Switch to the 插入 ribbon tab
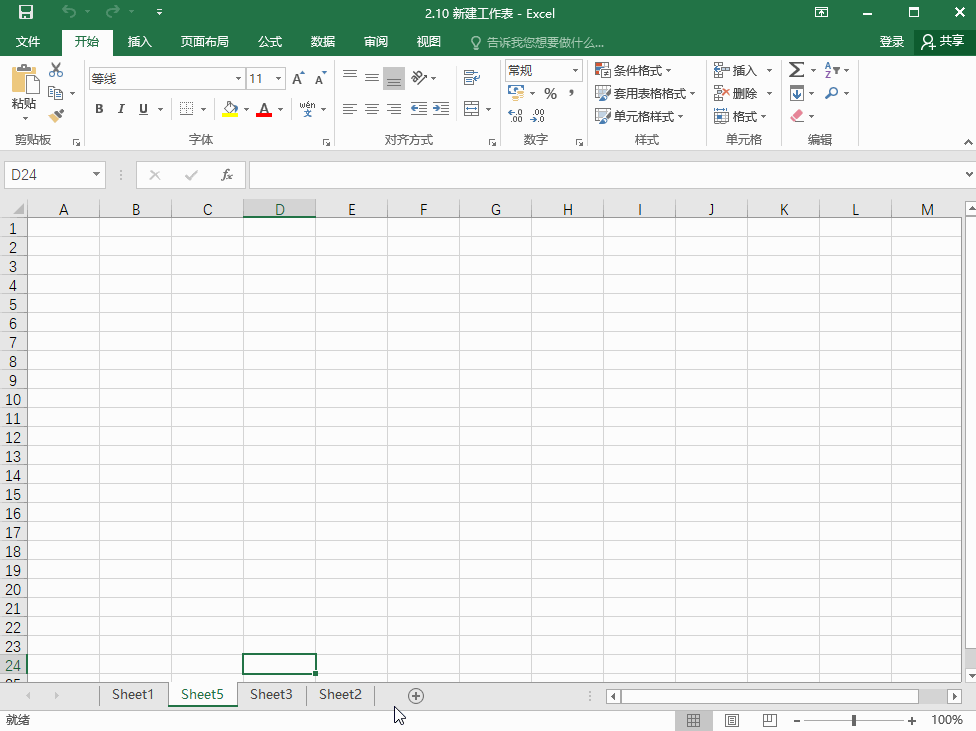Image resolution: width=976 pixels, height=731 pixels. (x=139, y=42)
